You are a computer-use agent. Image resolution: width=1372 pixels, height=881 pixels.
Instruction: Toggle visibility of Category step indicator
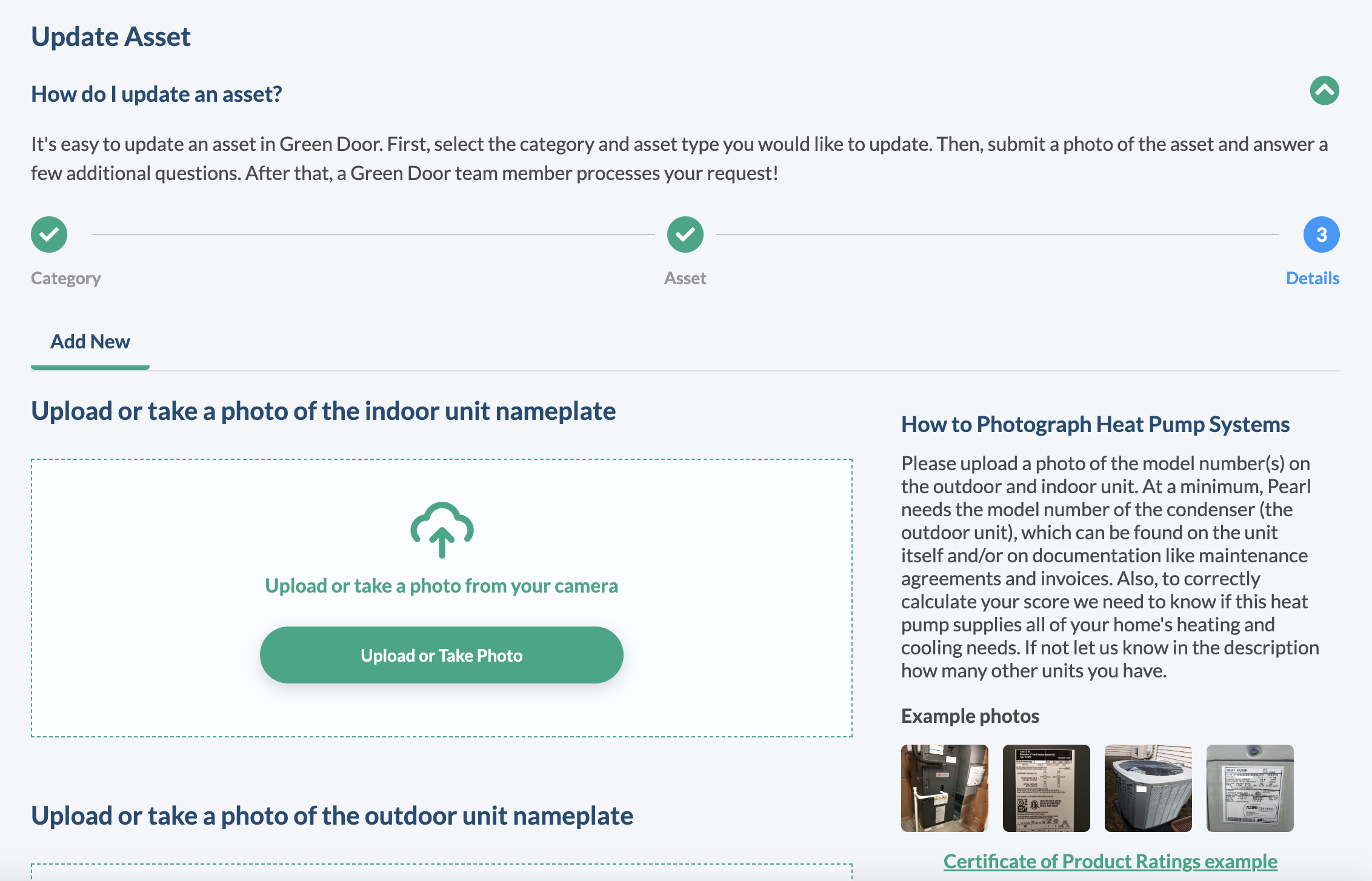point(49,234)
